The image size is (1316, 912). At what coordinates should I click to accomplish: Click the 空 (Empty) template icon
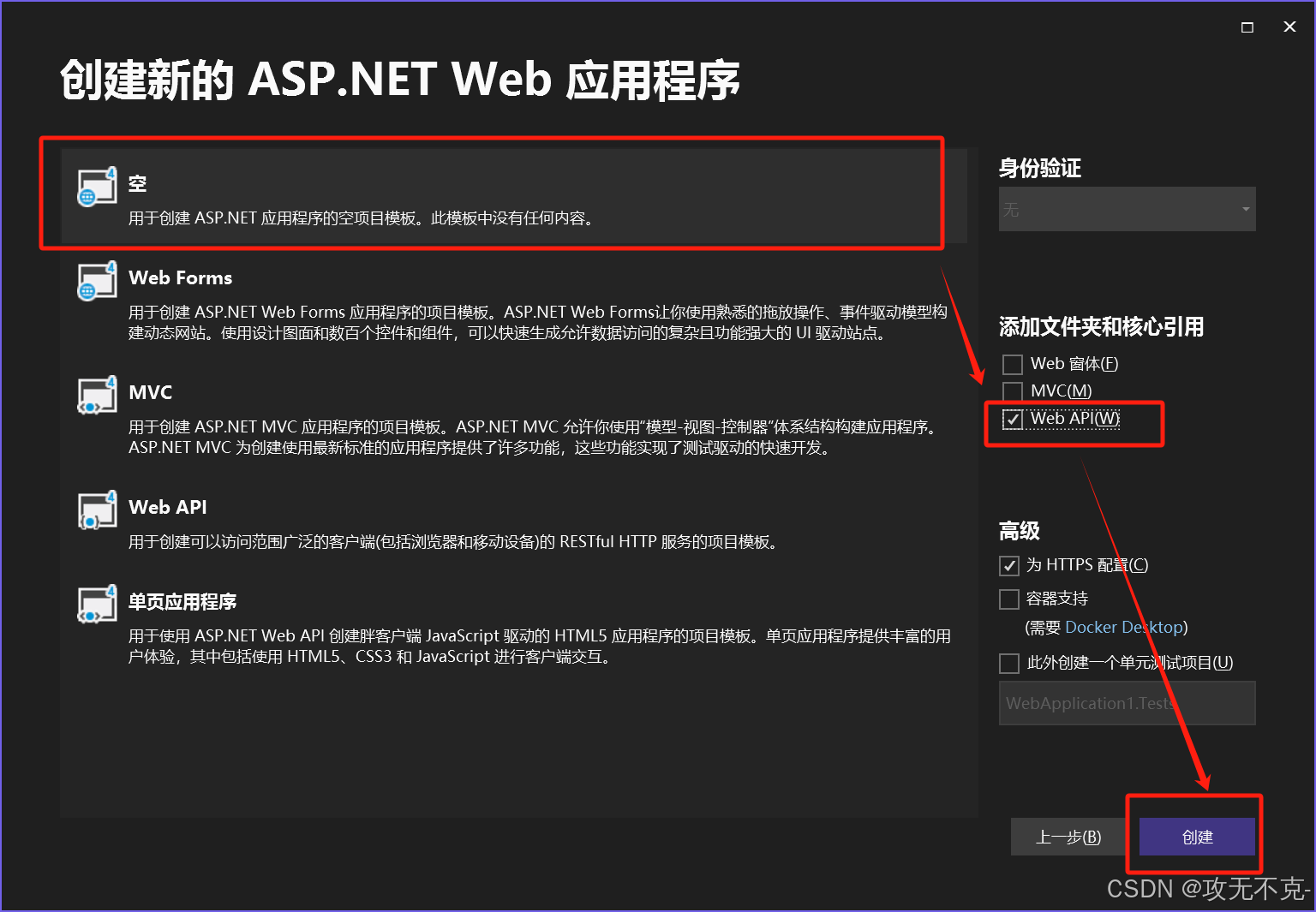point(98,186)
